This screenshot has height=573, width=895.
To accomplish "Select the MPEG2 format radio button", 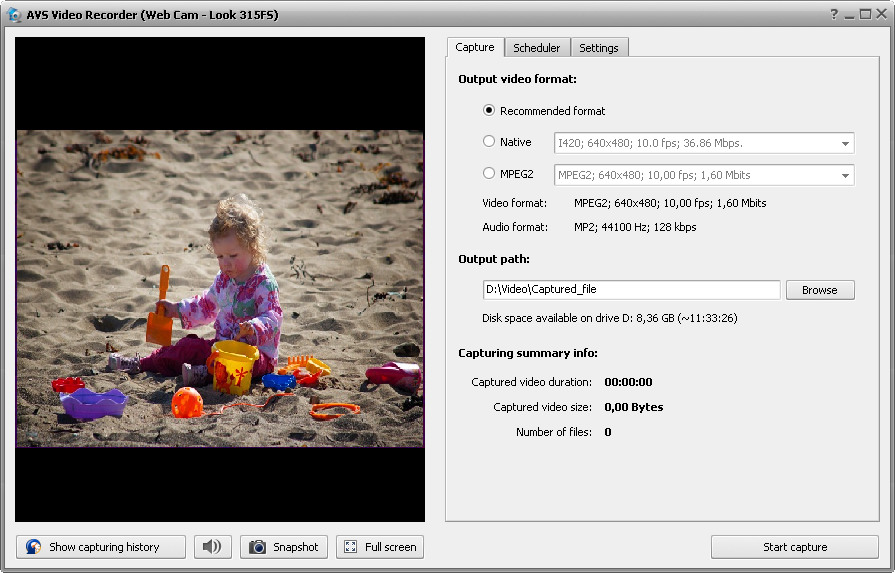I will click(489, 173).
